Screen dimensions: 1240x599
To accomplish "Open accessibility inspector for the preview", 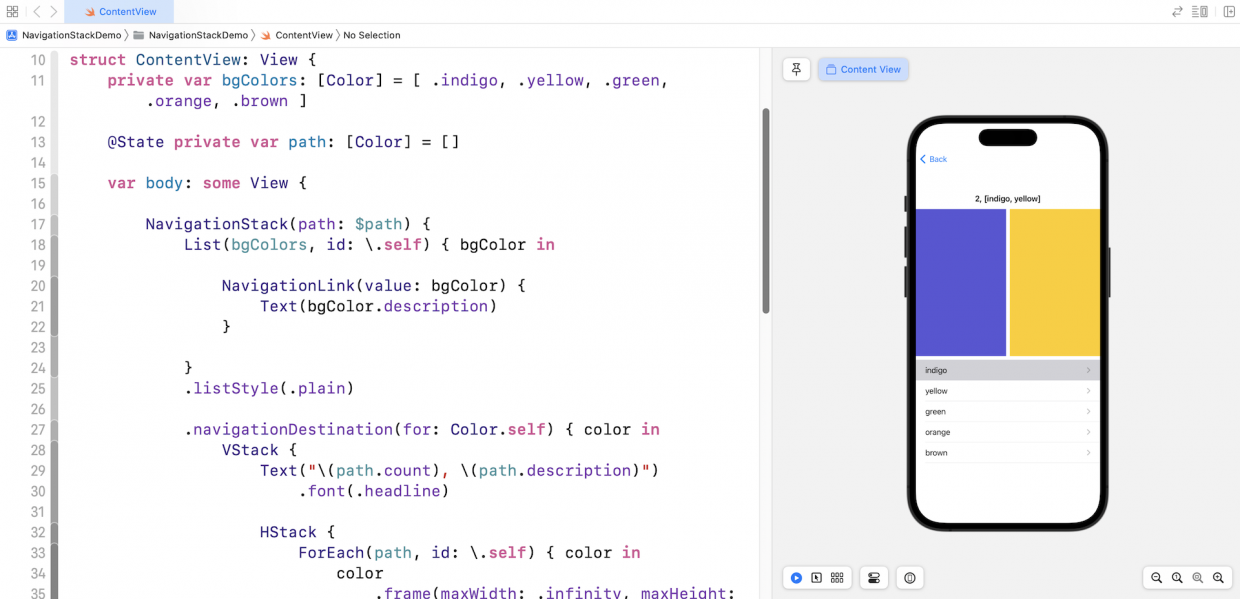I will coord(909,577).
